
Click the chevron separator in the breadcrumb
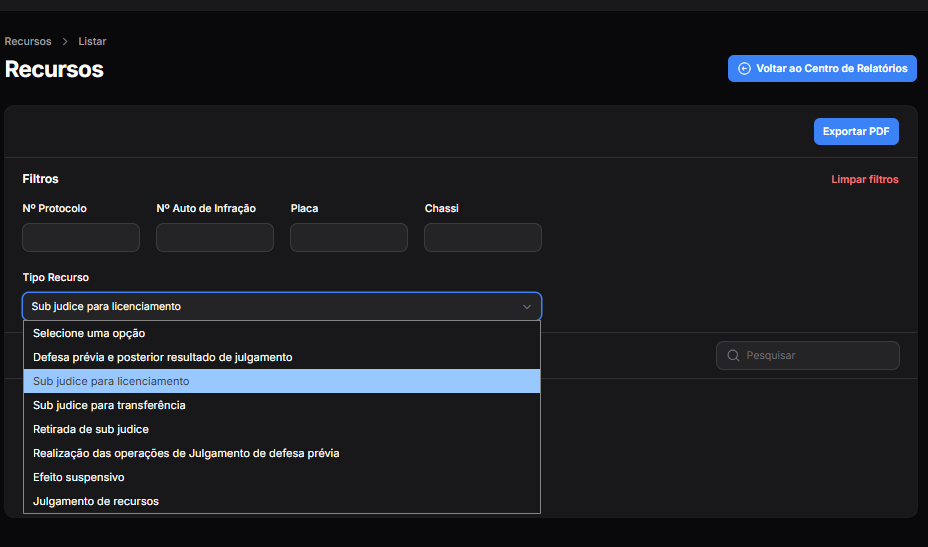65,42
